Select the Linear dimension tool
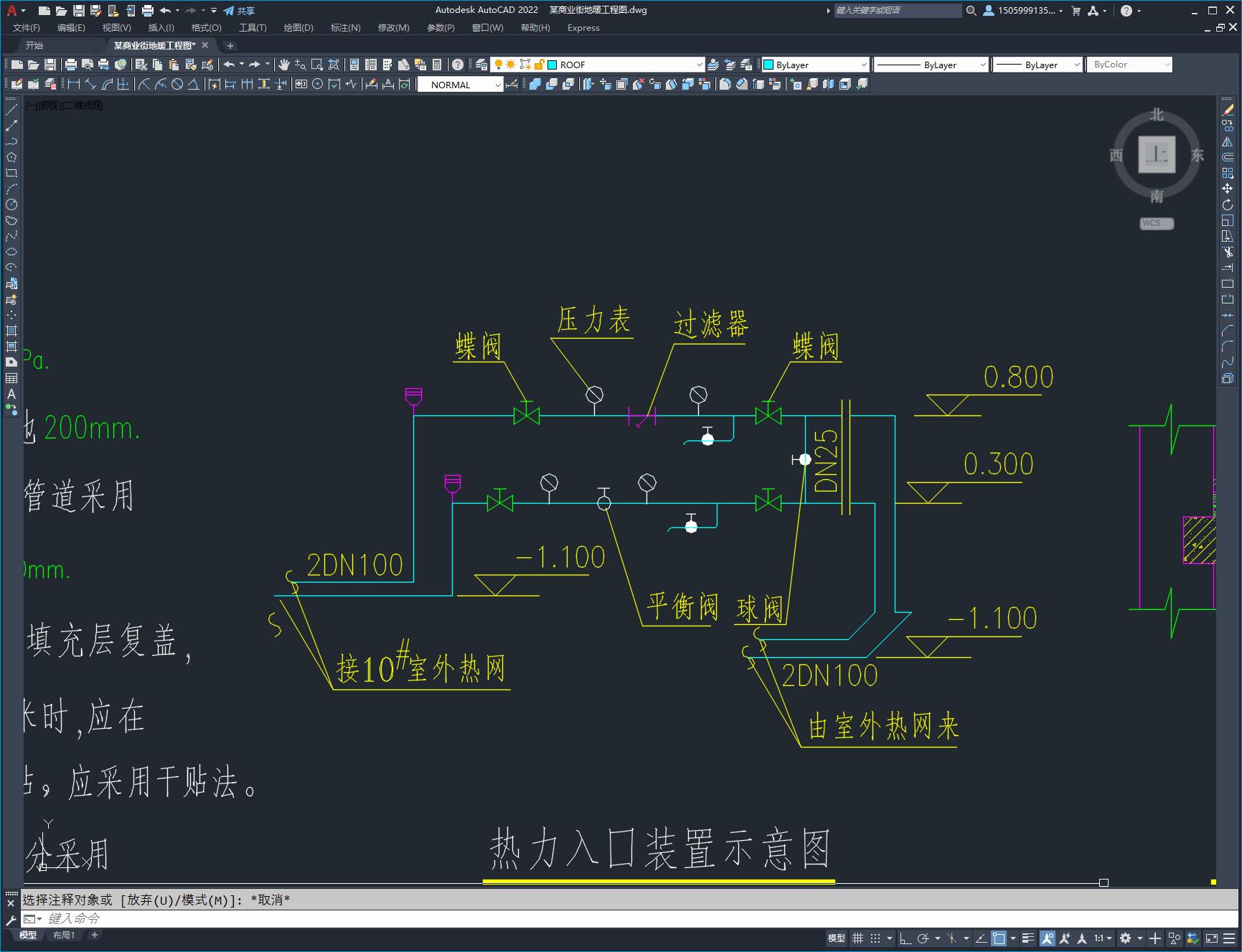This screenshot has height=952, width=1242. point(73,84)
